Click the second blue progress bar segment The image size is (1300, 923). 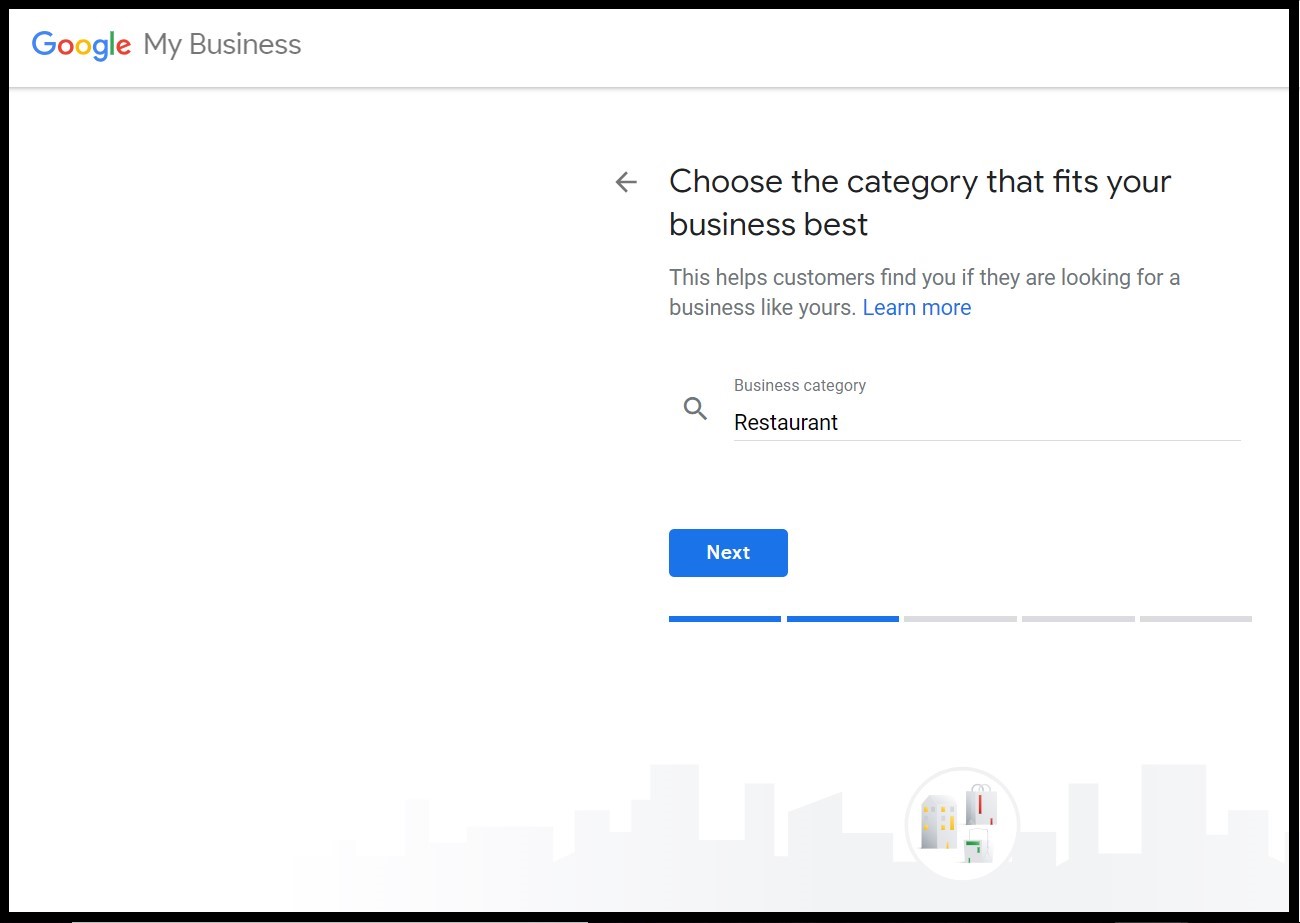842,619
